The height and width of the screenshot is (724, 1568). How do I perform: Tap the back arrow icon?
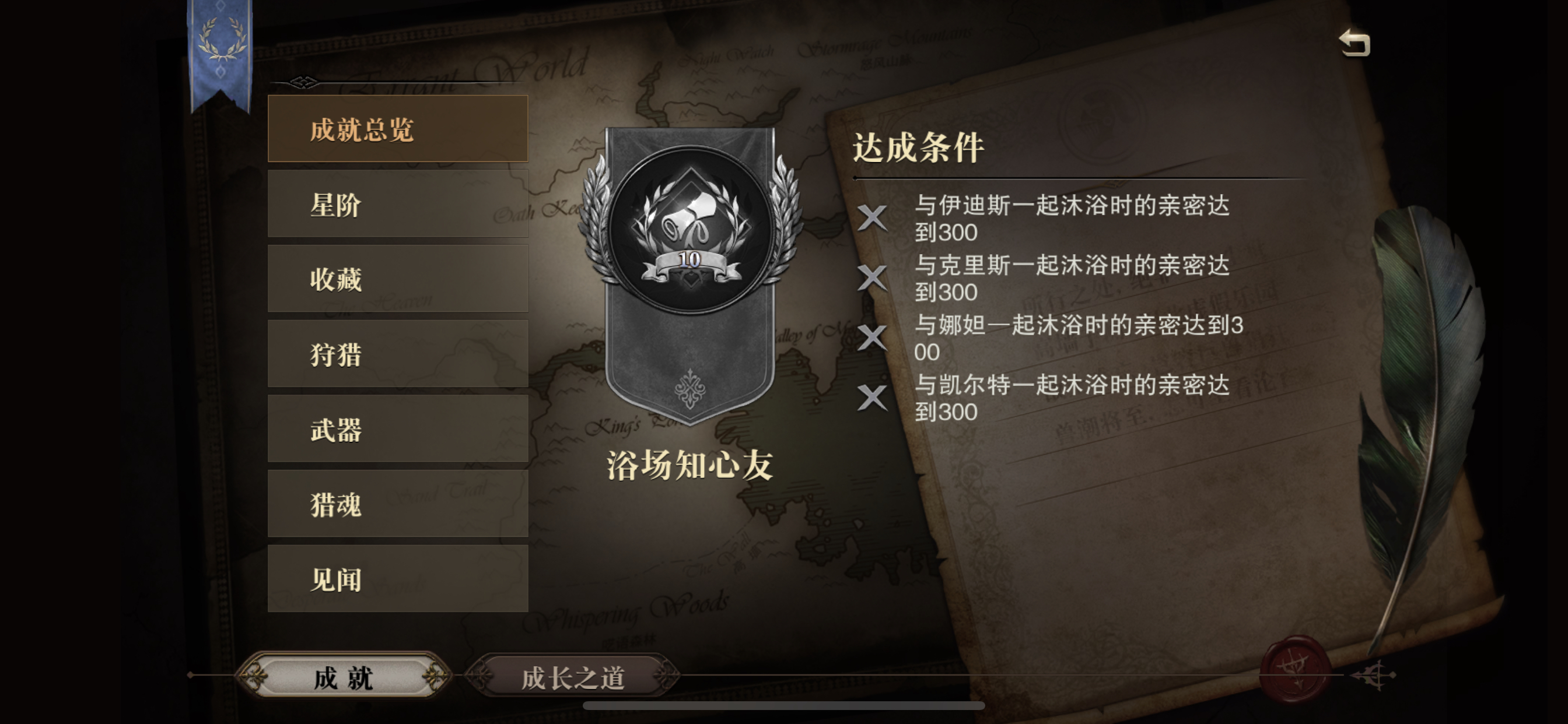(1354, 43)
